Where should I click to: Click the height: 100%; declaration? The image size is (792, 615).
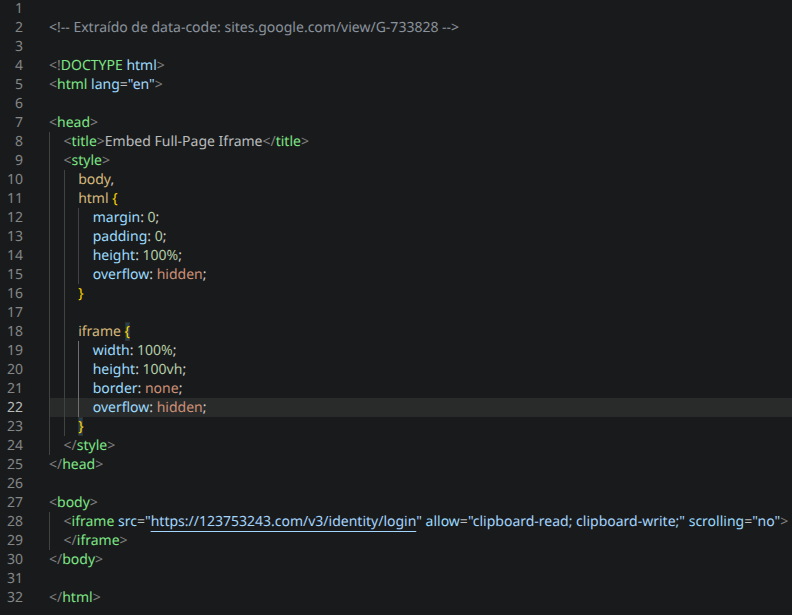click(137, 255)
